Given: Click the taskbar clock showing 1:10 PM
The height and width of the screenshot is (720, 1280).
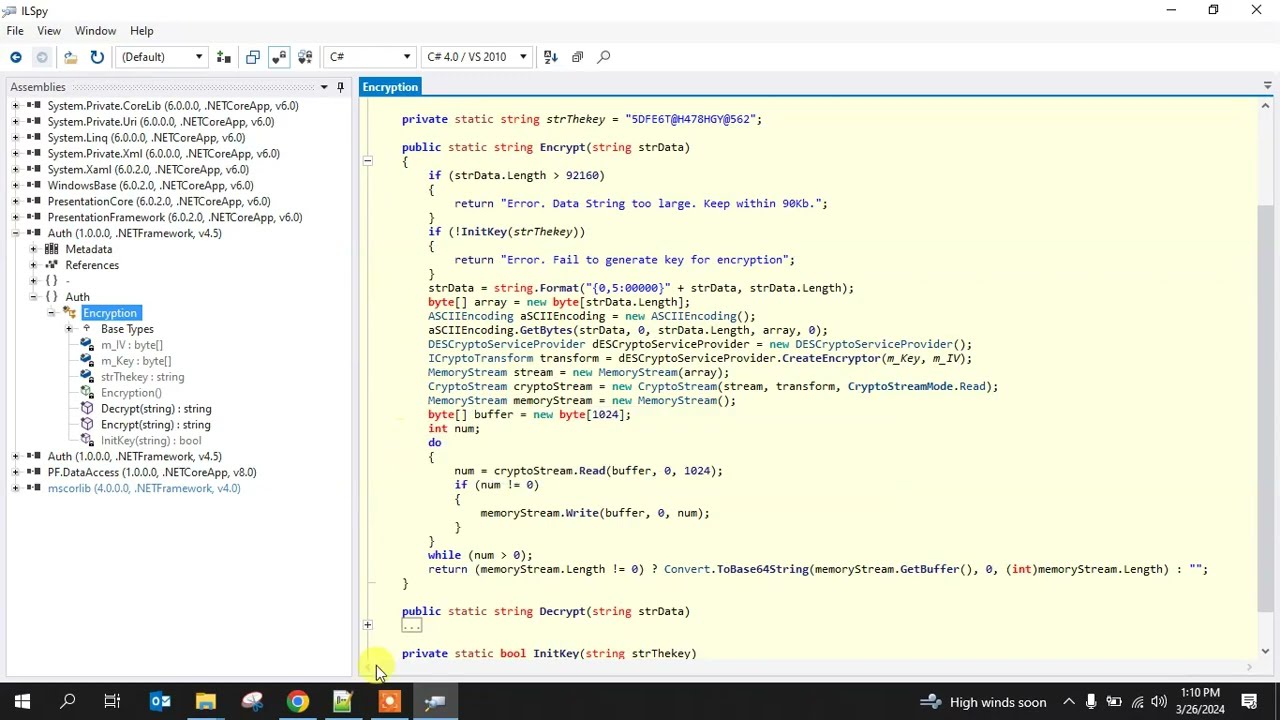Looking at the screenshot, I should (1200, 701).
